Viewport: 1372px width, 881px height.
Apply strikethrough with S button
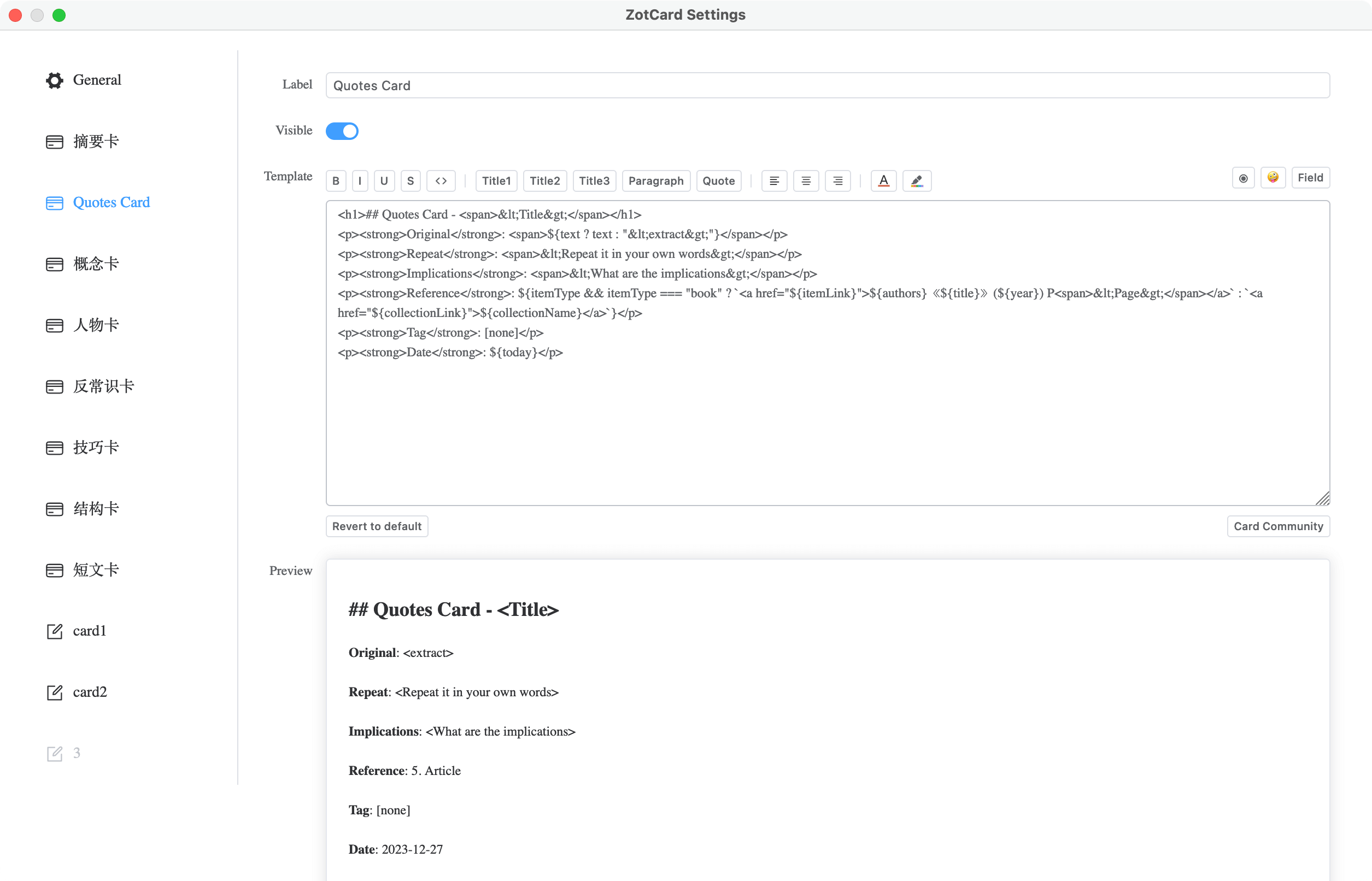coord(410,181)
